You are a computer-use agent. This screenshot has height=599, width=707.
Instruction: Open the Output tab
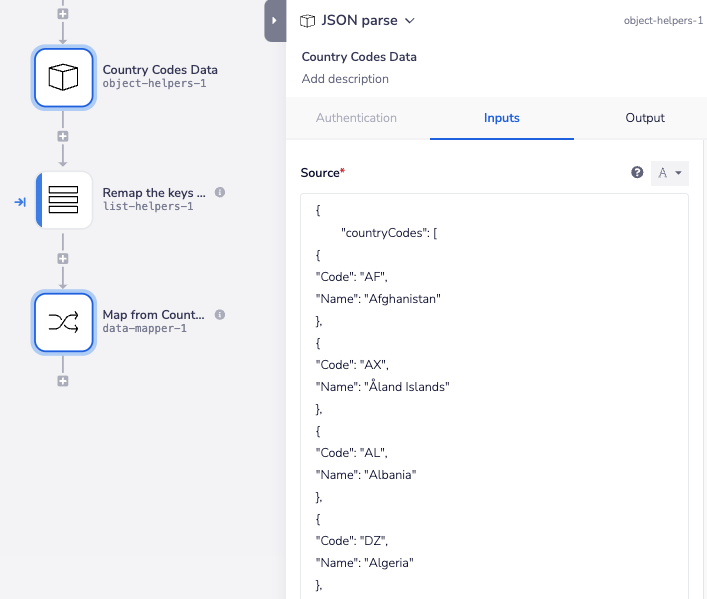pos(645,118)
